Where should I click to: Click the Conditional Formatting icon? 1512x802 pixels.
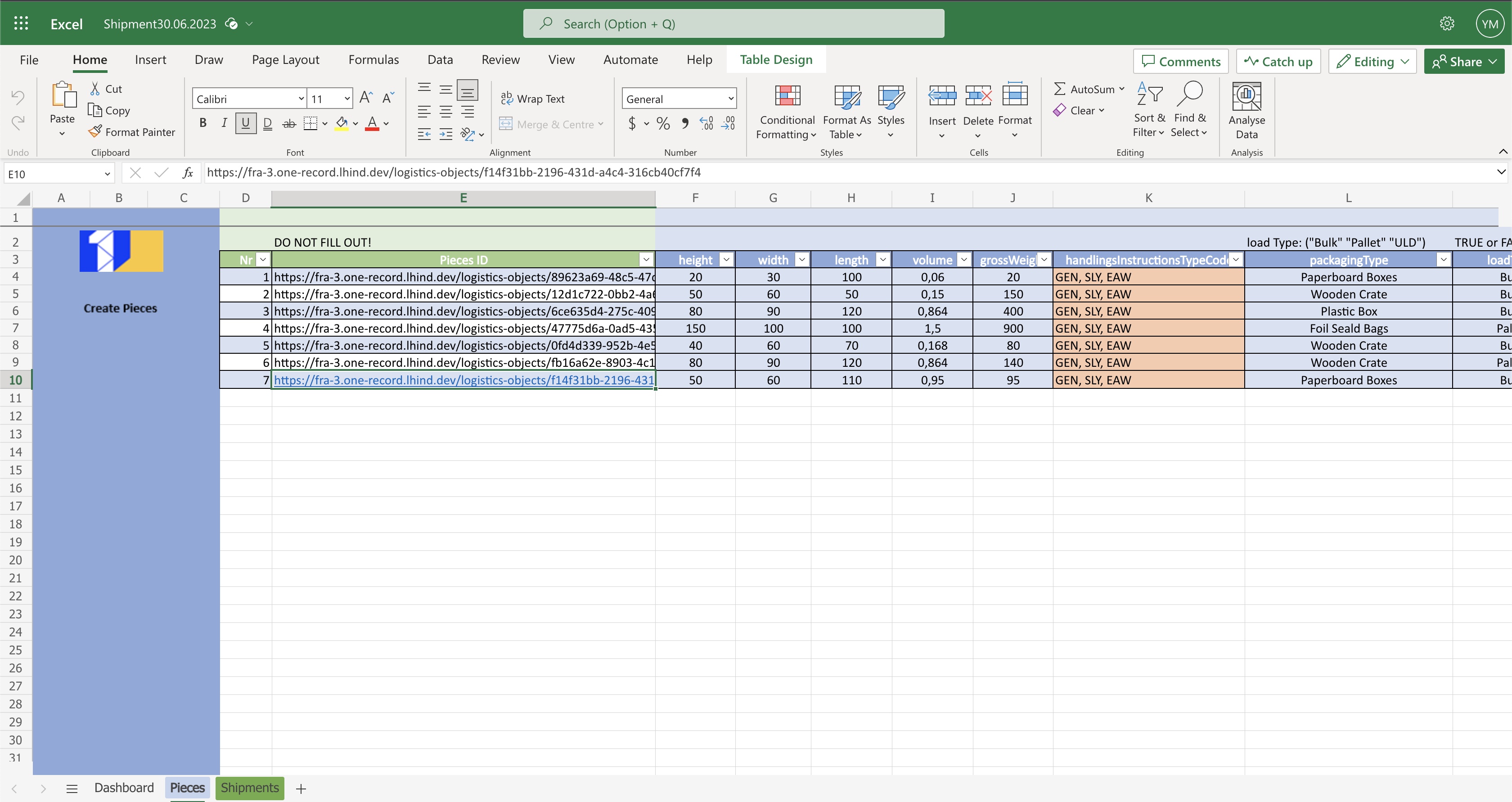(787, 96)
